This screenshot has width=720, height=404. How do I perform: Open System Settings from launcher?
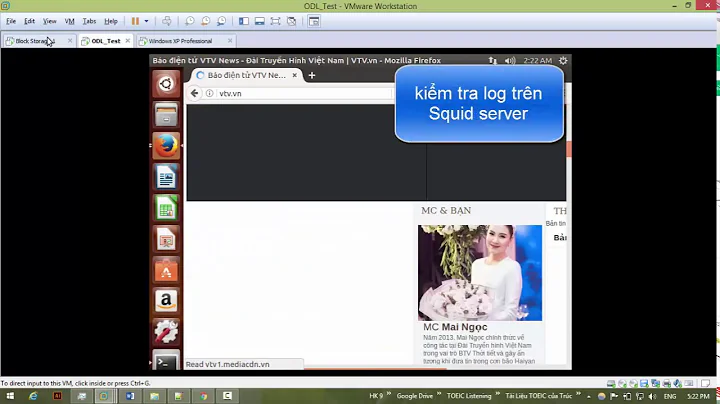pos(166,332)
